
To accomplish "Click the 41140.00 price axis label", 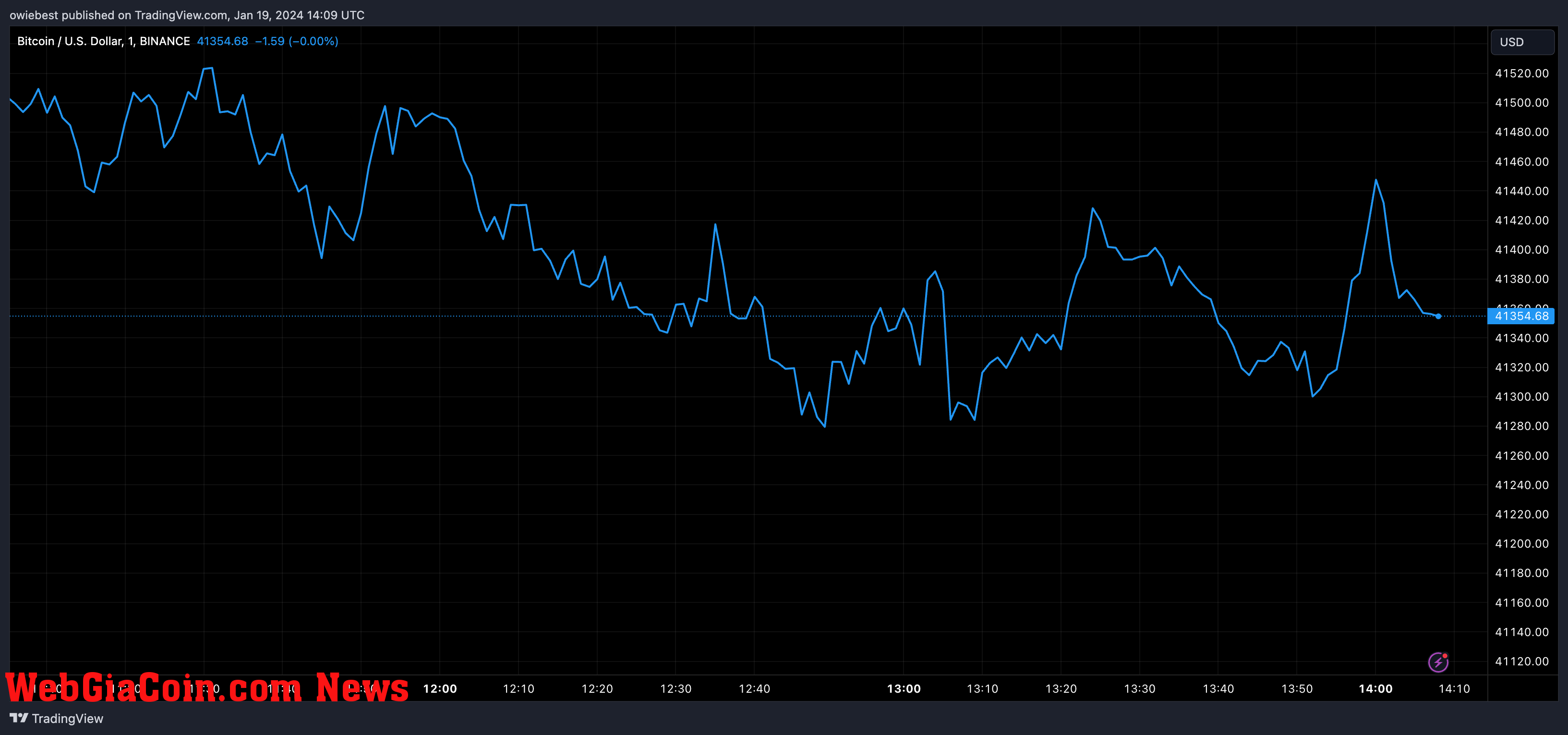I will [1522, 632].
